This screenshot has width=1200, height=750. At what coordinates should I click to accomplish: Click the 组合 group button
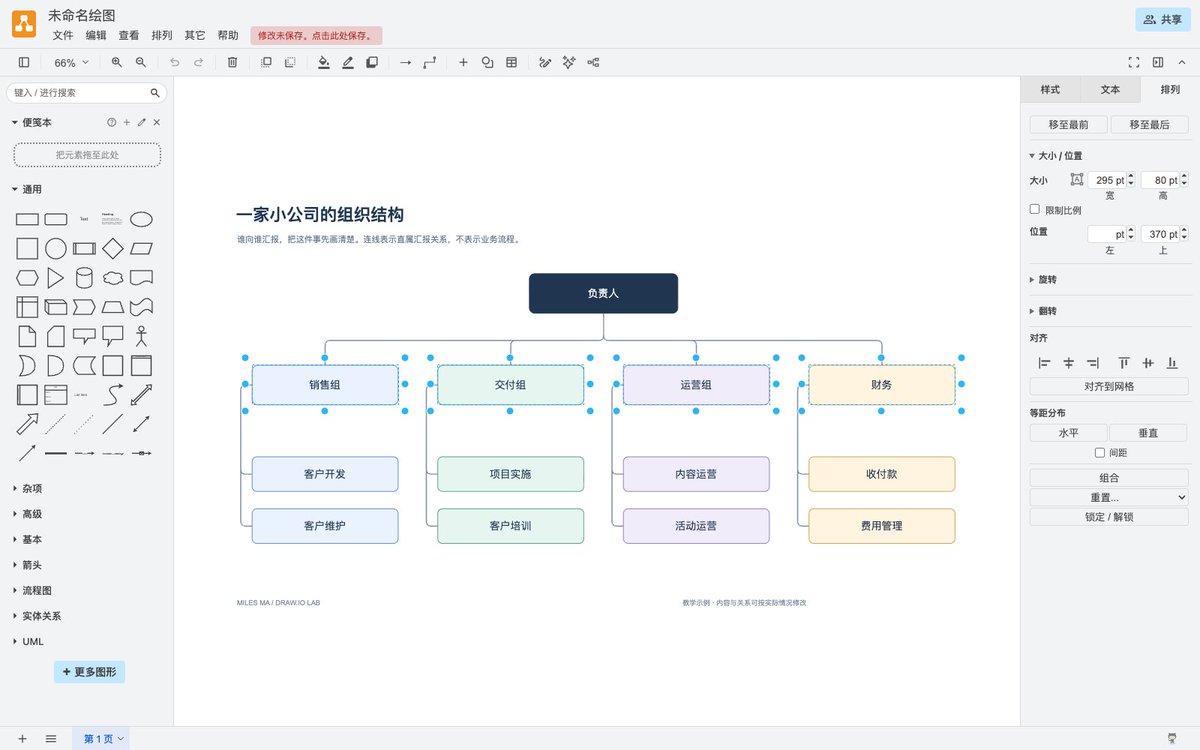(1109, 478)
